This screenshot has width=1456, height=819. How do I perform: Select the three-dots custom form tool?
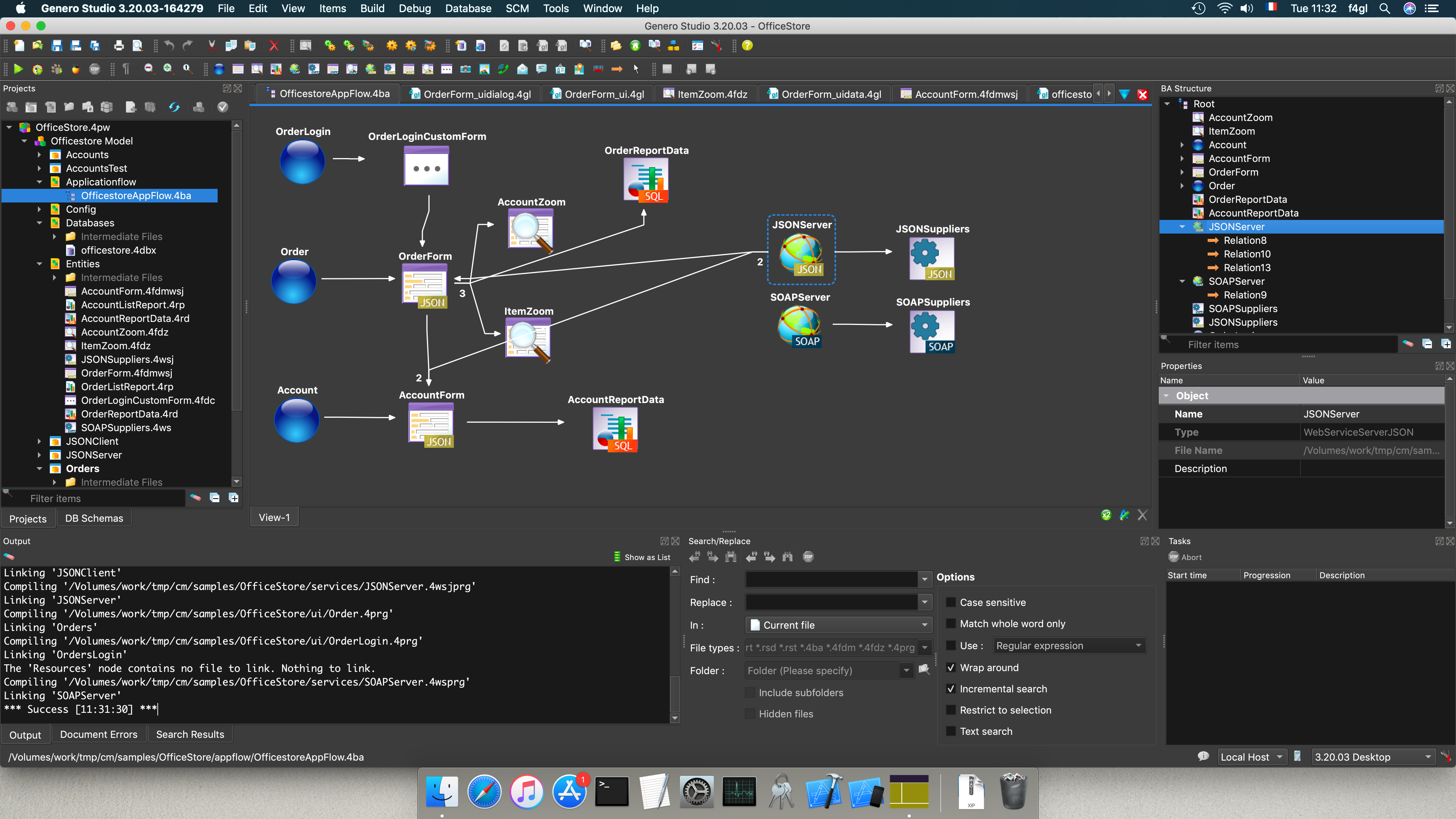click(x=447, y=69)
